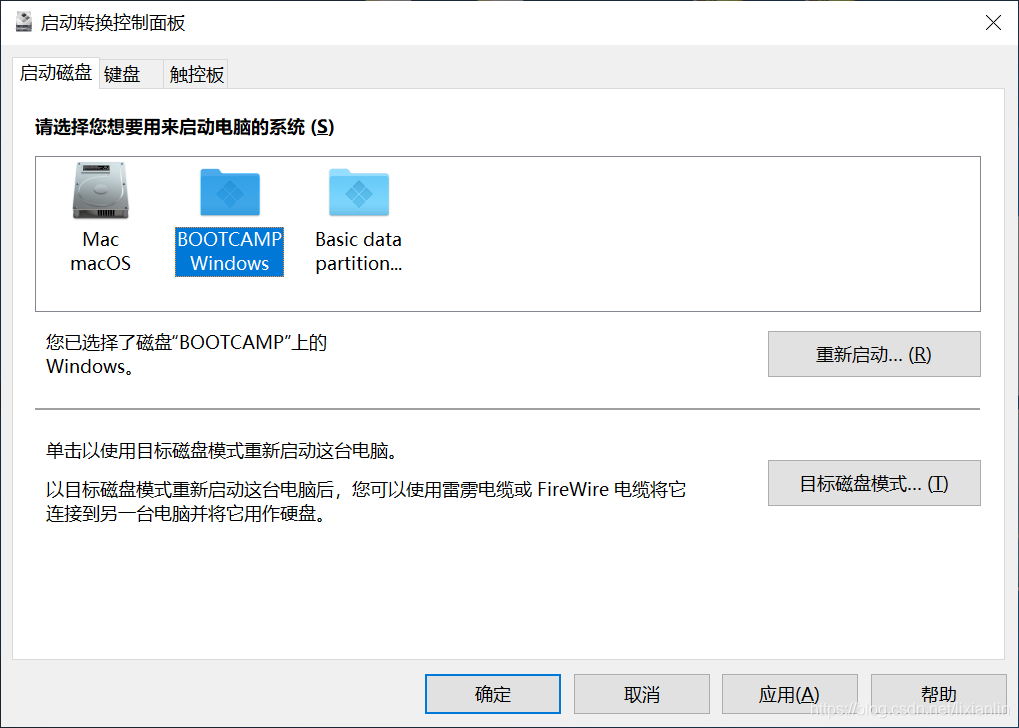The image size is (1019, 728).
Task: Click the "Mac macOS" label text
Action: [x=101, y=252]
